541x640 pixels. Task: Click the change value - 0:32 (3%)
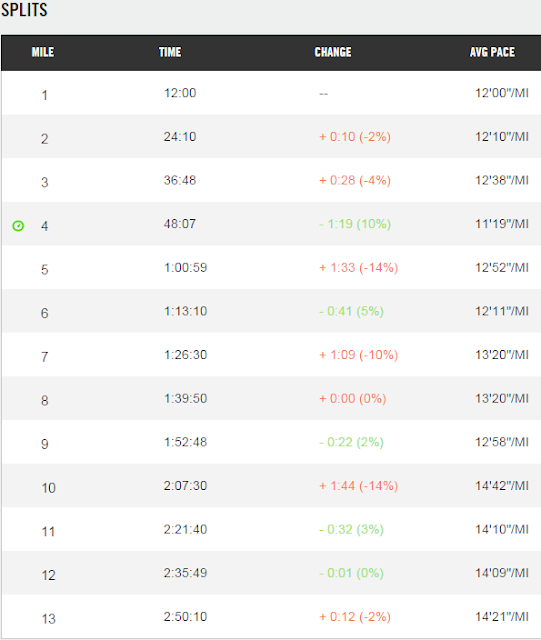coord(351,530)
